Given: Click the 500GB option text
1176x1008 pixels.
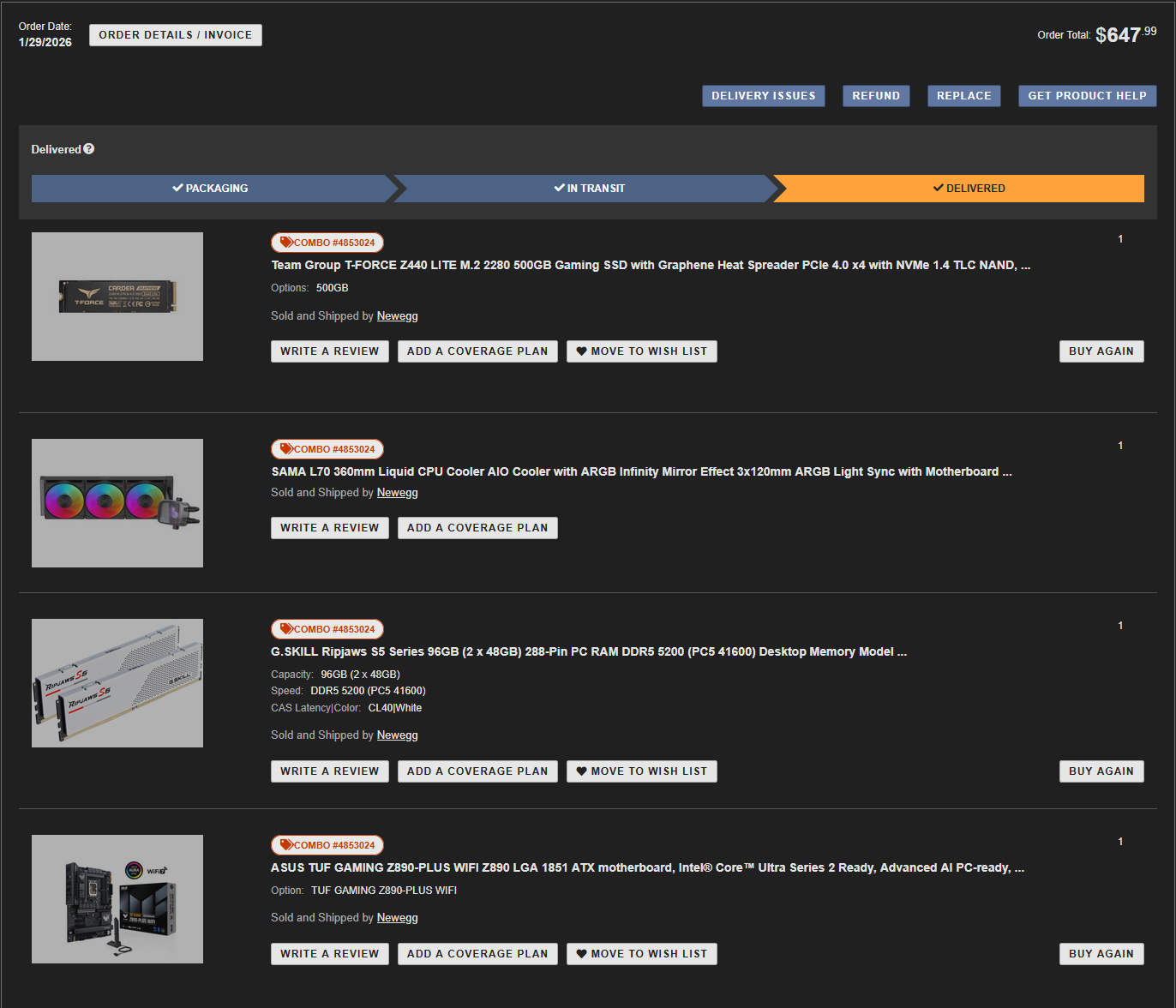Looking at the screenshot, I should (x=333, y=288).
